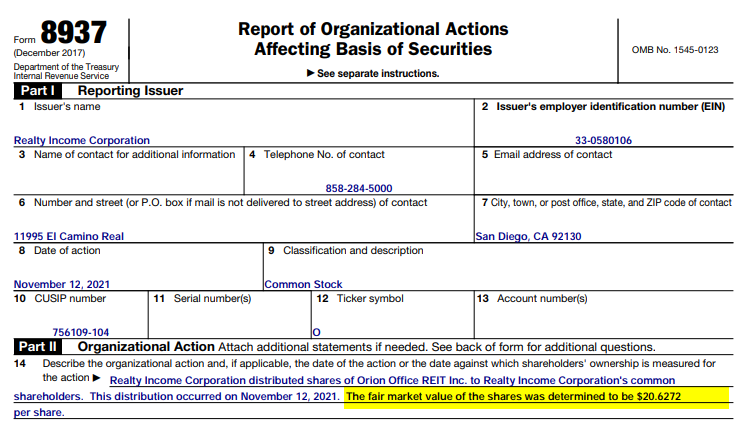
Task: Click 'Telephone No. of contact' label
Action: (324, 155)
